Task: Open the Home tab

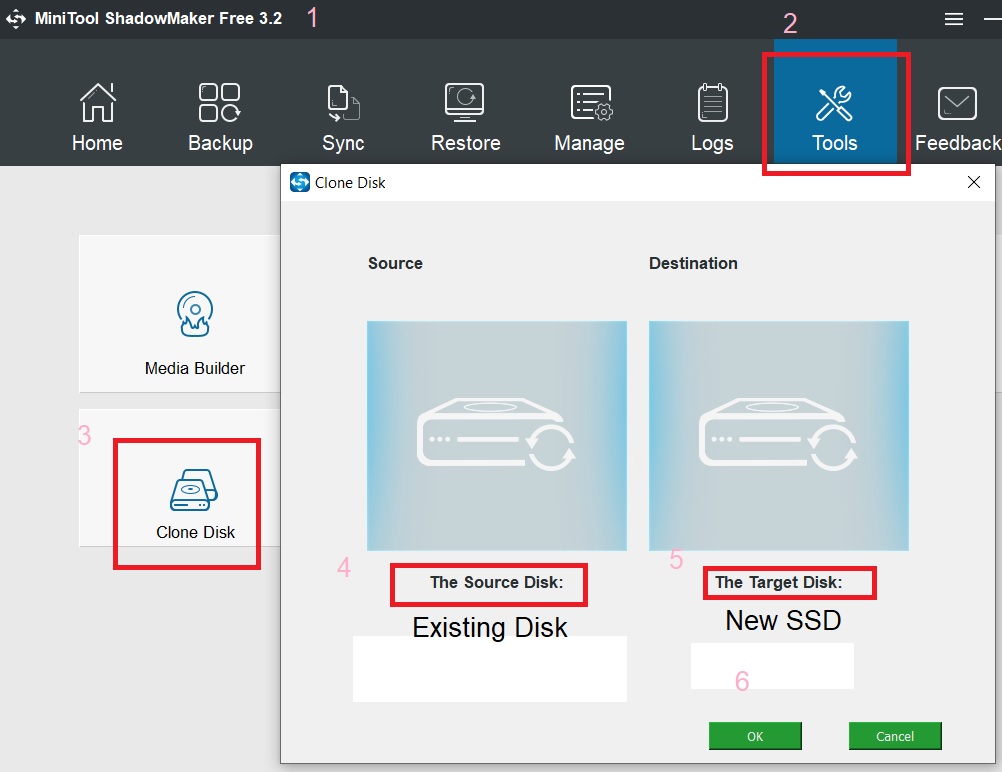Action: click(x=97, y=118)
